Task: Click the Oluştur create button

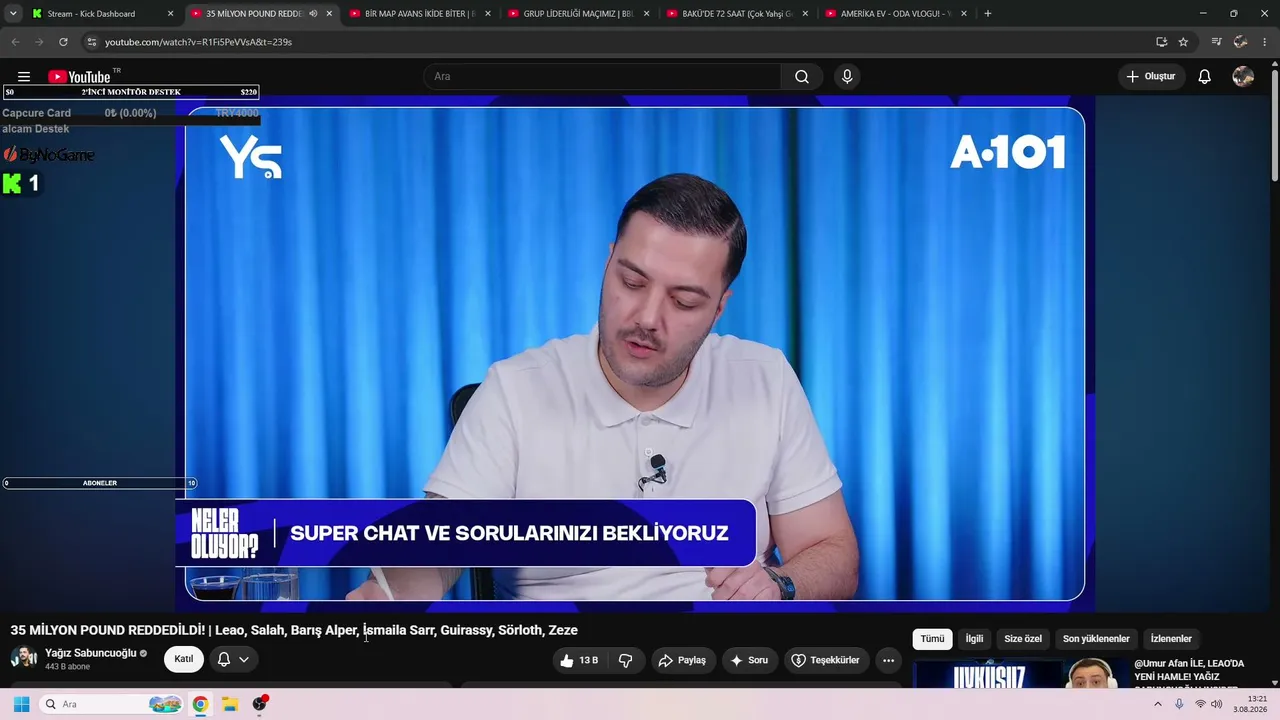Action: click(x=1151, y=77)
